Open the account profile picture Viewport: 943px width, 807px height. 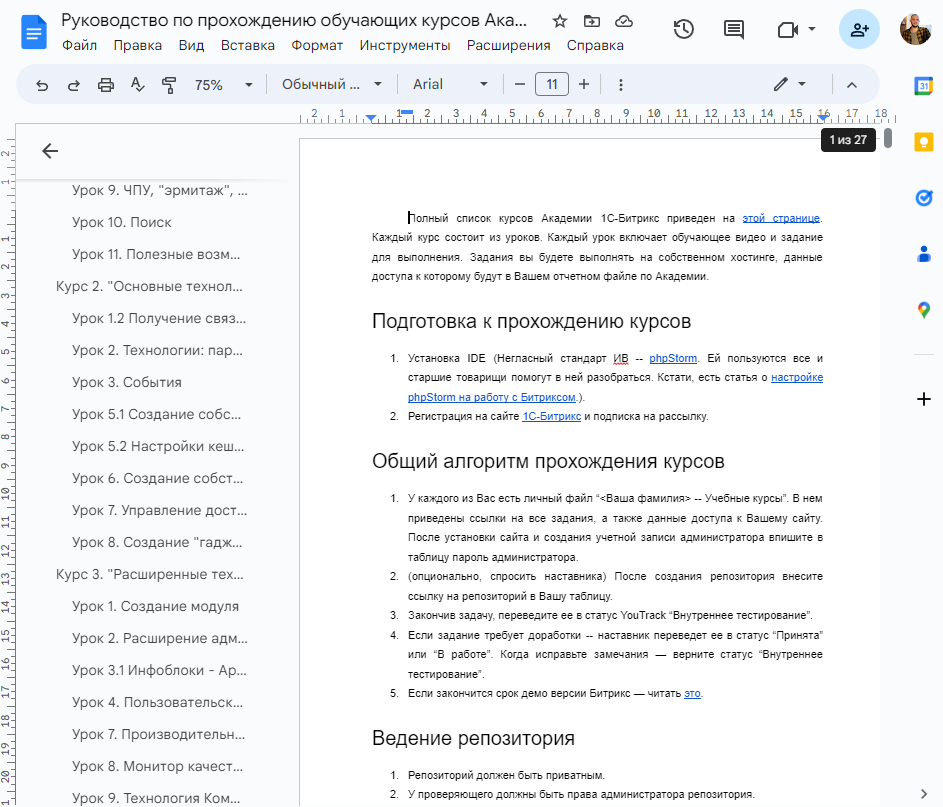[915, 29]
